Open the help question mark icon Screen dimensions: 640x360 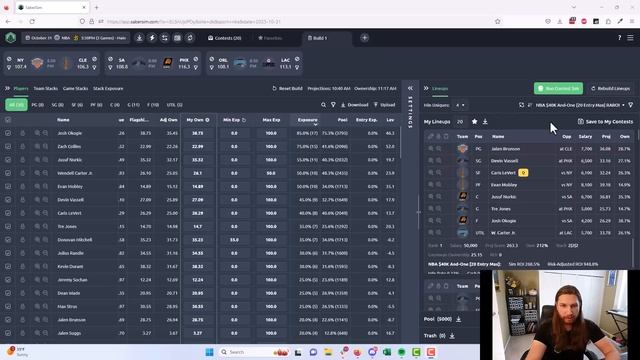pos(619,38)
